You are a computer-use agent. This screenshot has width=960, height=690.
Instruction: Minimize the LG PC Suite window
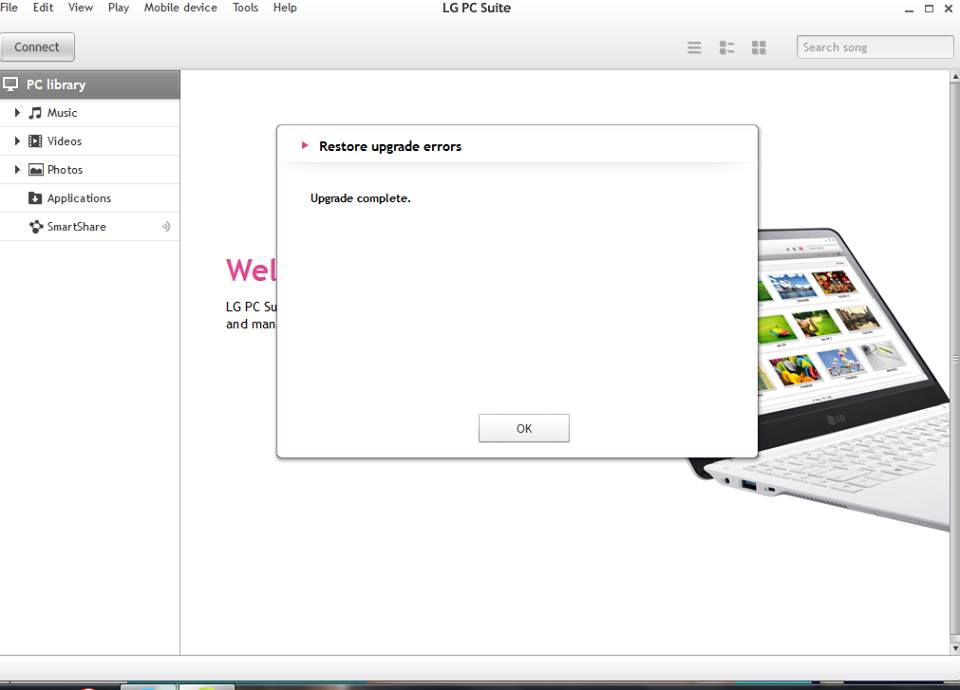[x=909, y=9]
